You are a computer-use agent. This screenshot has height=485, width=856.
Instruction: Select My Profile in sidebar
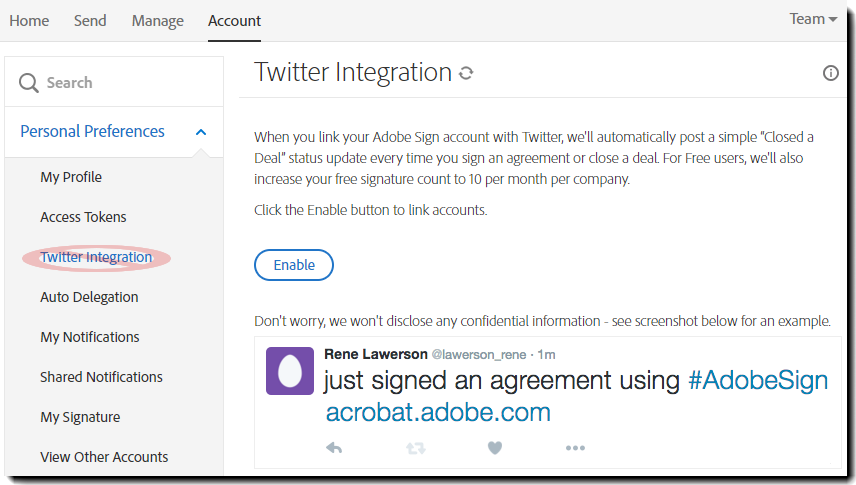click(71, 177)
